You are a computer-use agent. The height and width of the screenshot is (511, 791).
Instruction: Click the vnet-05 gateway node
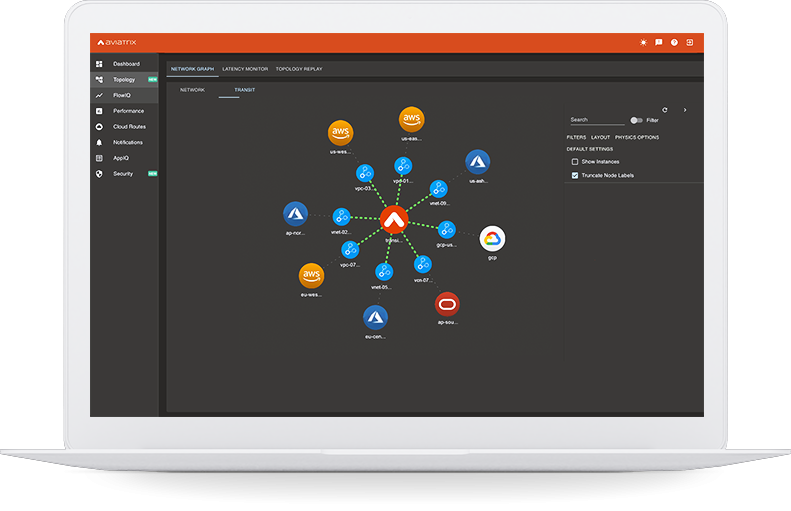click(x=384, y=272)
